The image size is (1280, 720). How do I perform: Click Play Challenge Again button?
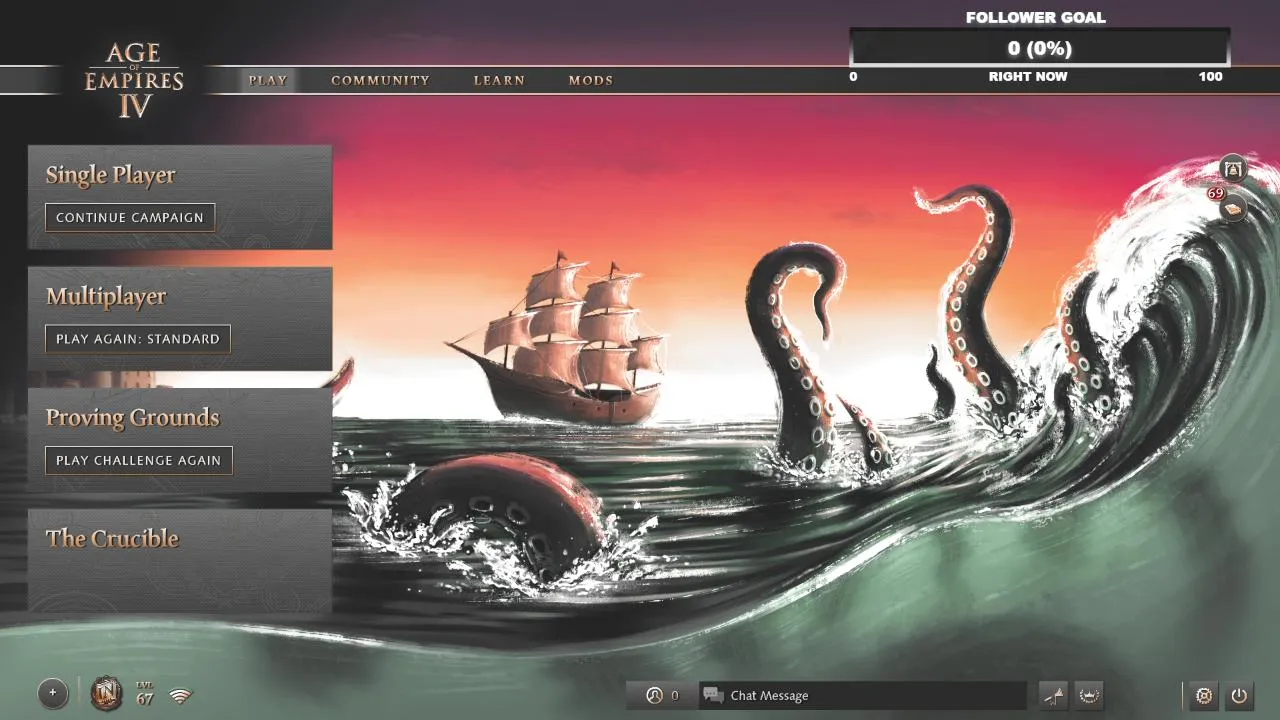coord(139,460)
